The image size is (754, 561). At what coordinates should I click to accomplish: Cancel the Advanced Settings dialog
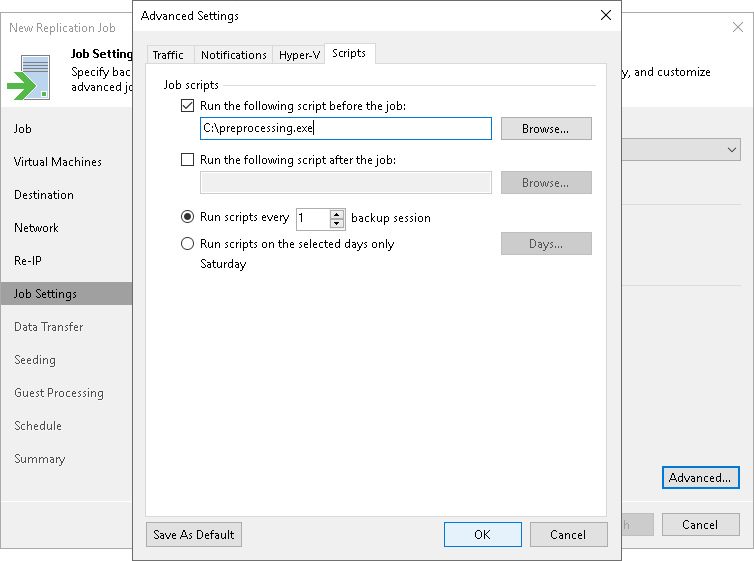click(568, 535)
